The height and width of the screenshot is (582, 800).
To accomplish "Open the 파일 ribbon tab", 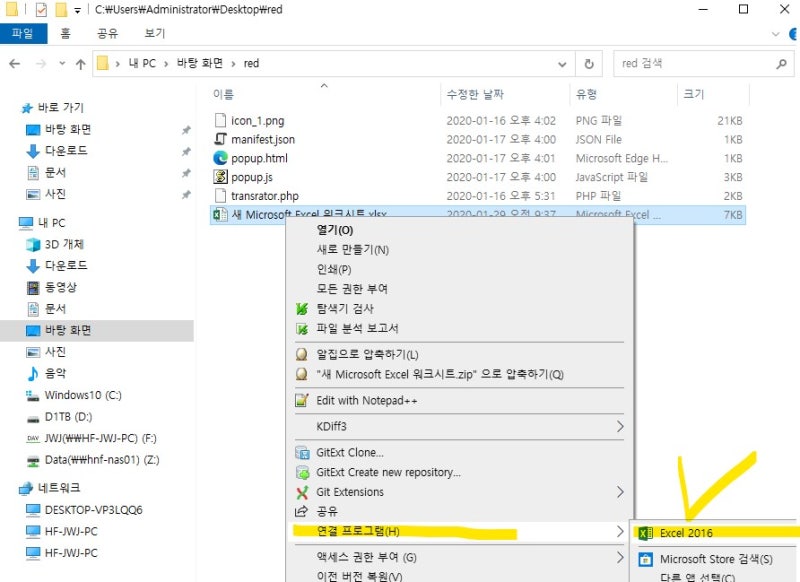I will 23,34.
